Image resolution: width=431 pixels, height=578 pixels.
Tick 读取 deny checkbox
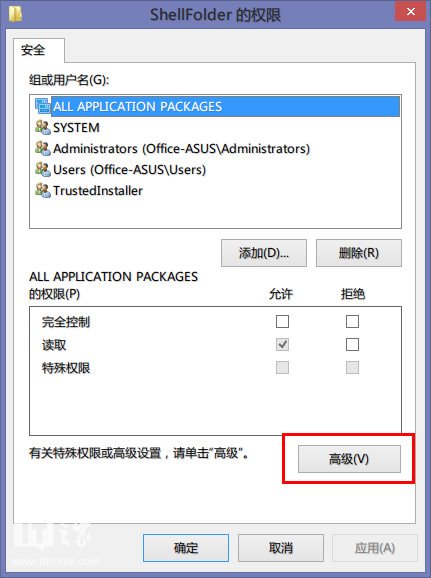tap(352, 345)
